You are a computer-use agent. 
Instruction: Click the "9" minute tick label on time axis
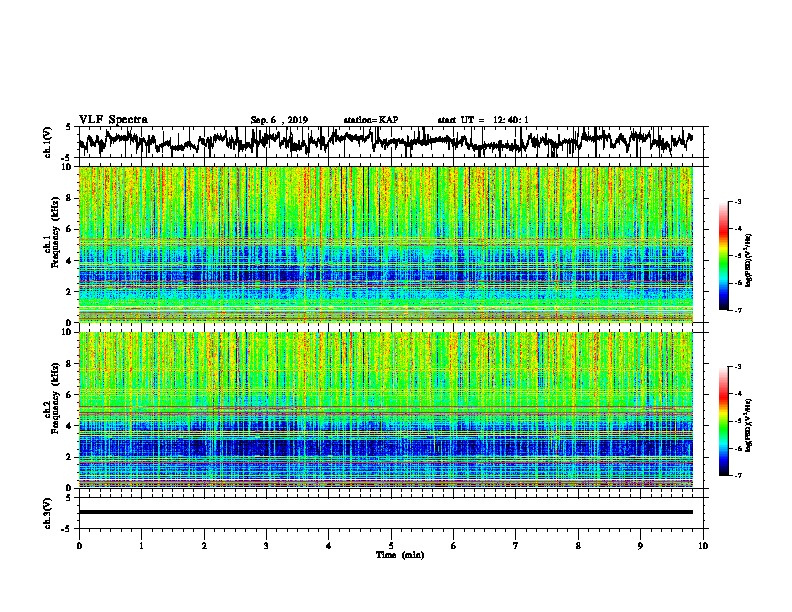[640, 545]
